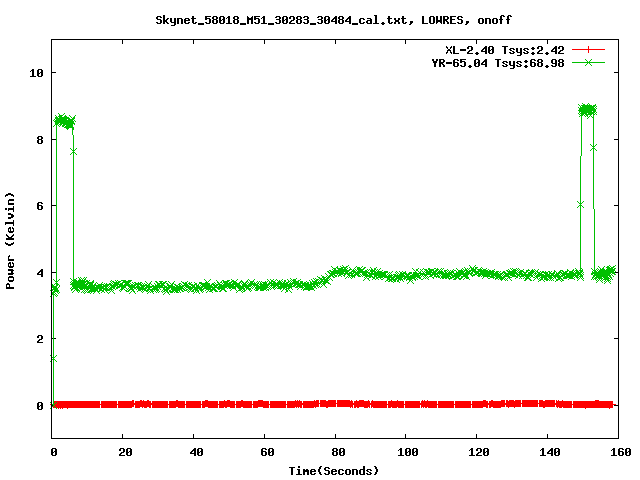Click the x-axis tick label 140

tap(549, 452)
